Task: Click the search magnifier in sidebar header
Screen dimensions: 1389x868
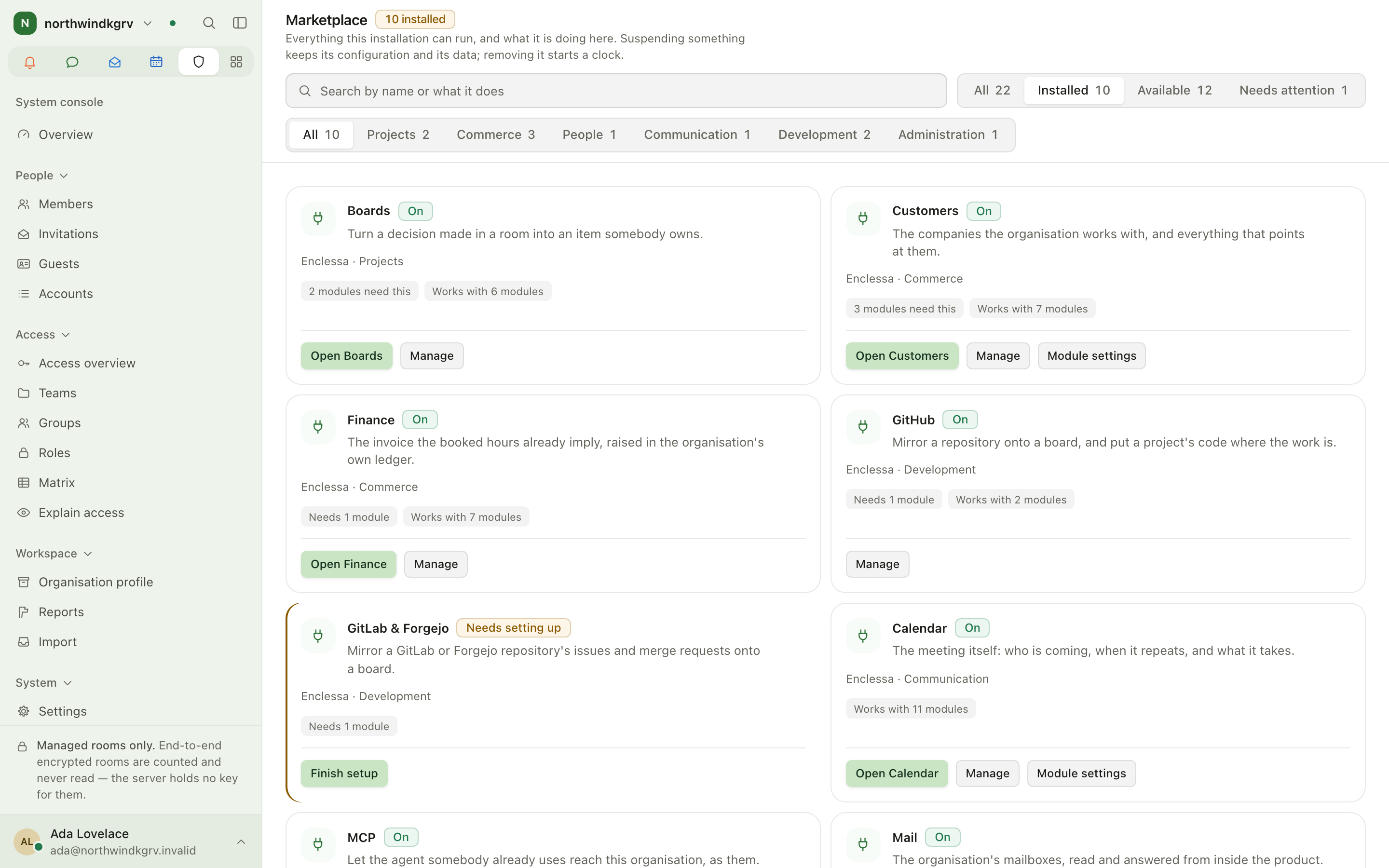Action: point(209,23)
